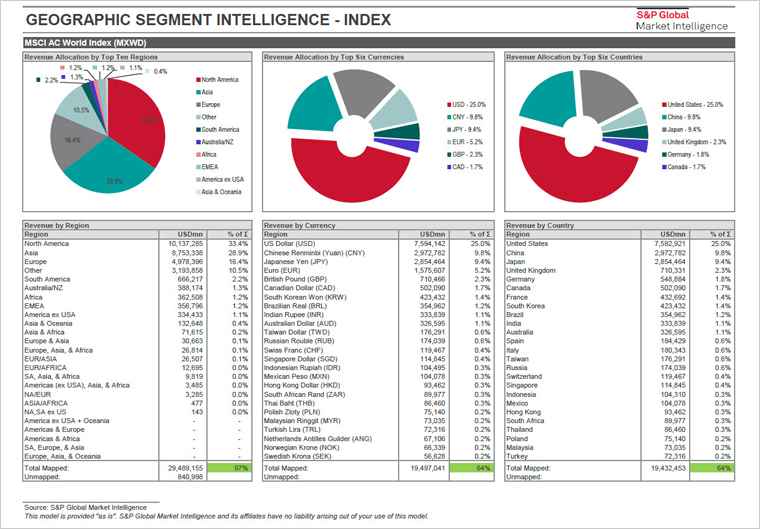This screenshot has width=760, height=529.
Task: Click the 840,998 Unmapped value
Action: (x=190, y=477)
